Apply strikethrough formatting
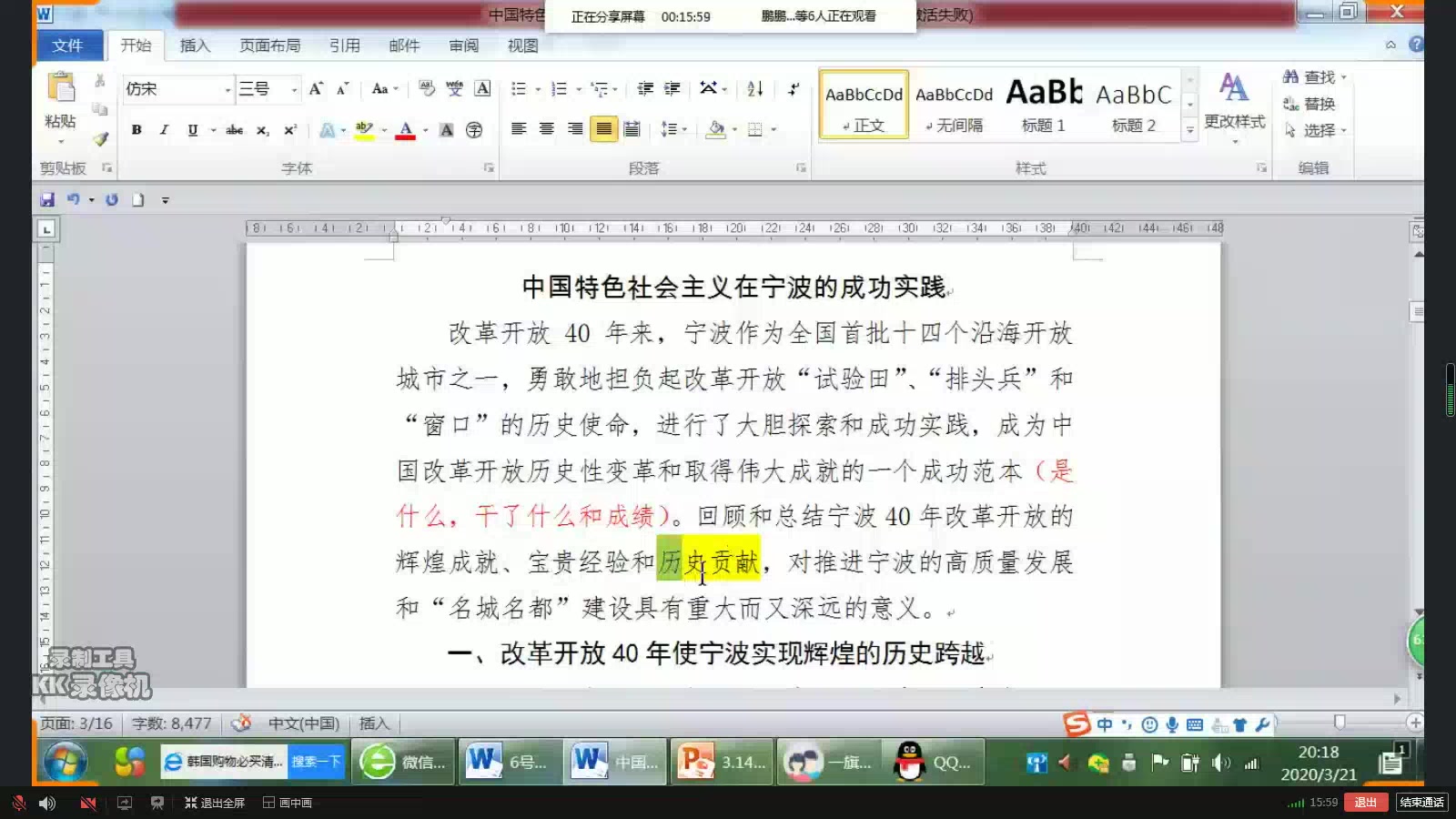1456x819 pixels. pos(235,129)
